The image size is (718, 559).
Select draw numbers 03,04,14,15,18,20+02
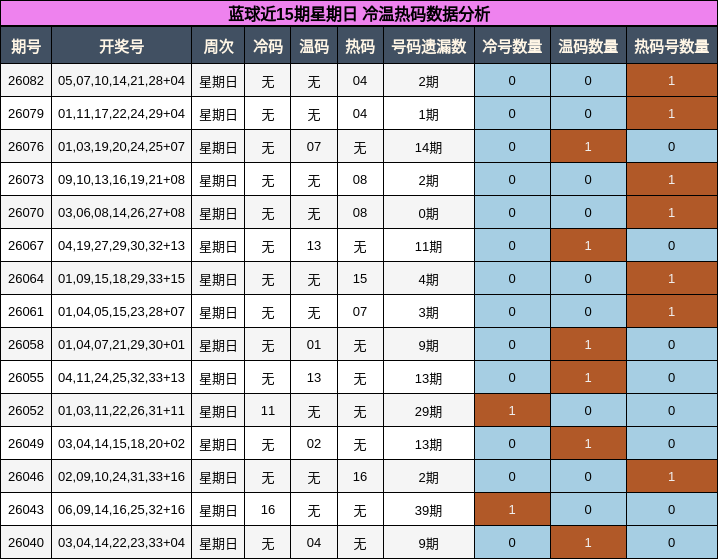[x=121, y=443]
